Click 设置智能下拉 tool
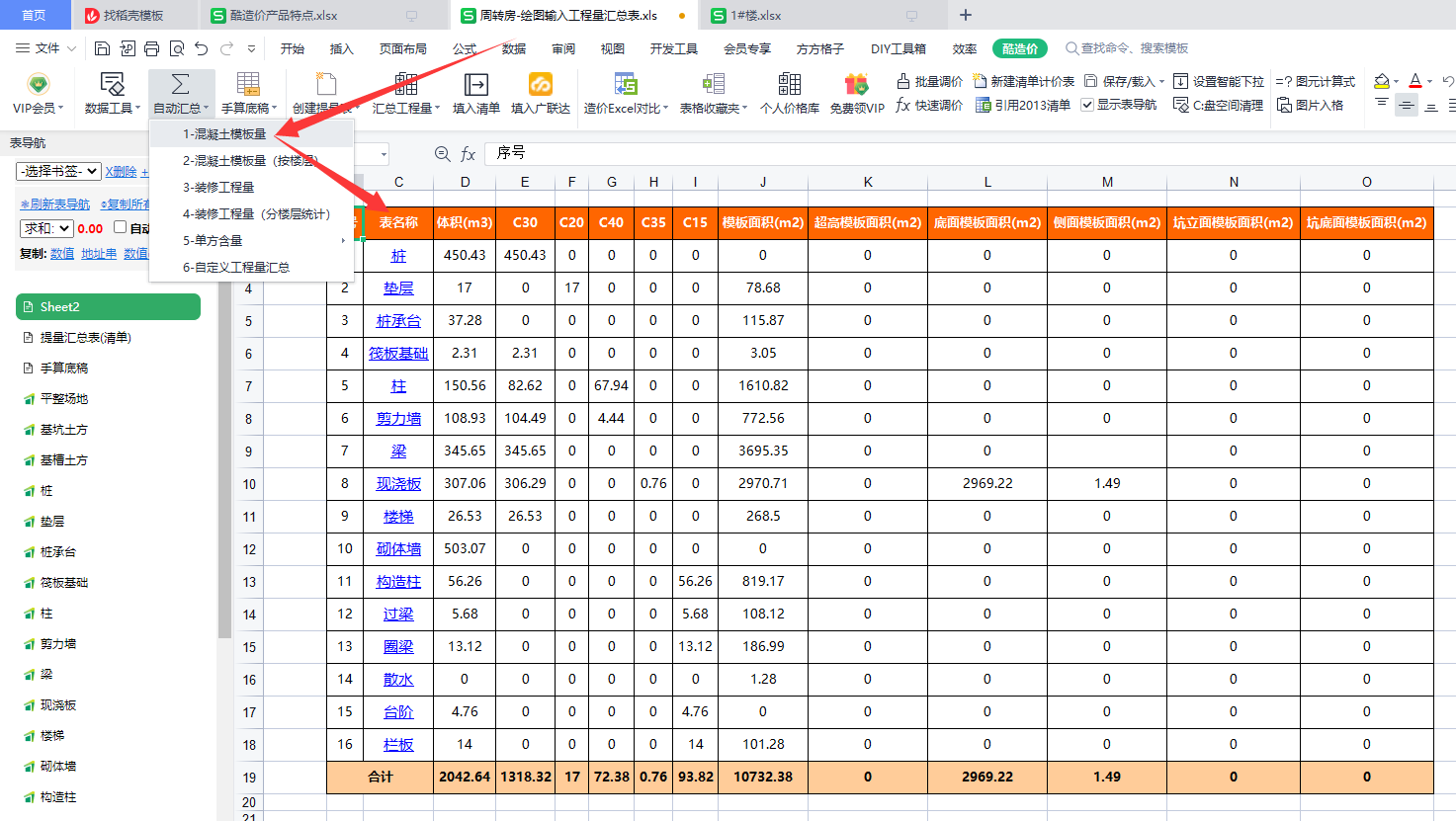 [x=1219, y=81]
